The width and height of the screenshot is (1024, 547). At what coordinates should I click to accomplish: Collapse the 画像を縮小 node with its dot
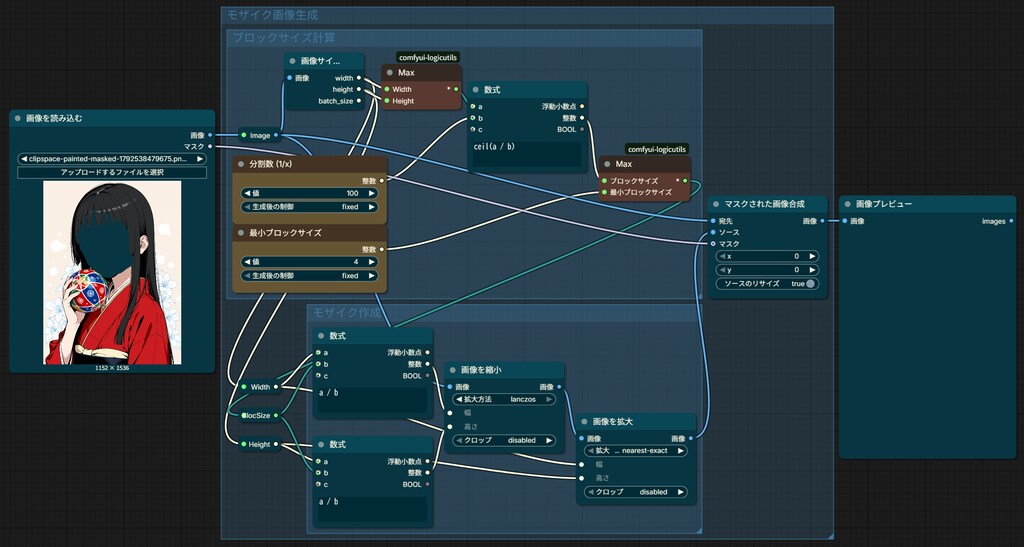point(453,370)
